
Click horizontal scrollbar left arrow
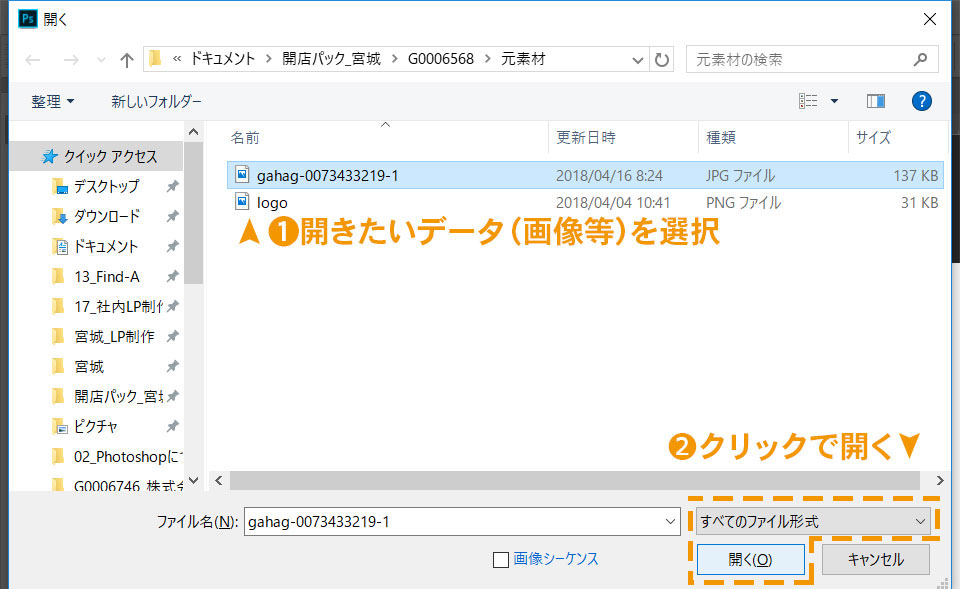[219, 481]
